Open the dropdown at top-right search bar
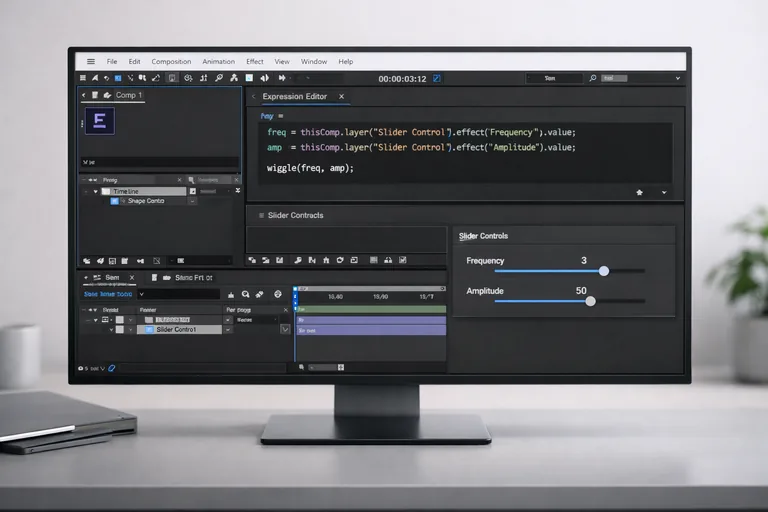This screenshot has width=768, height=512. (677, 78)
